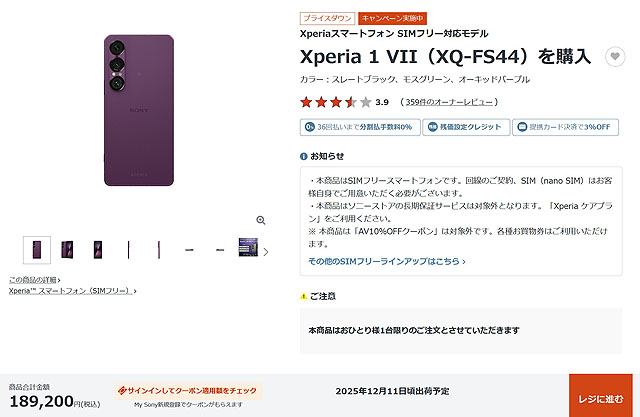Select first thumbnail of purple phone back
Screen dimensions: 640x417
click(x=37, y=250)
